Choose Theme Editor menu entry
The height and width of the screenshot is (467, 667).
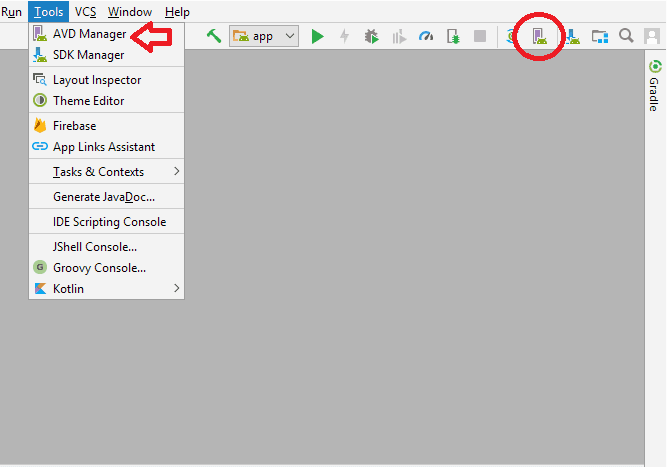(106, 101)
